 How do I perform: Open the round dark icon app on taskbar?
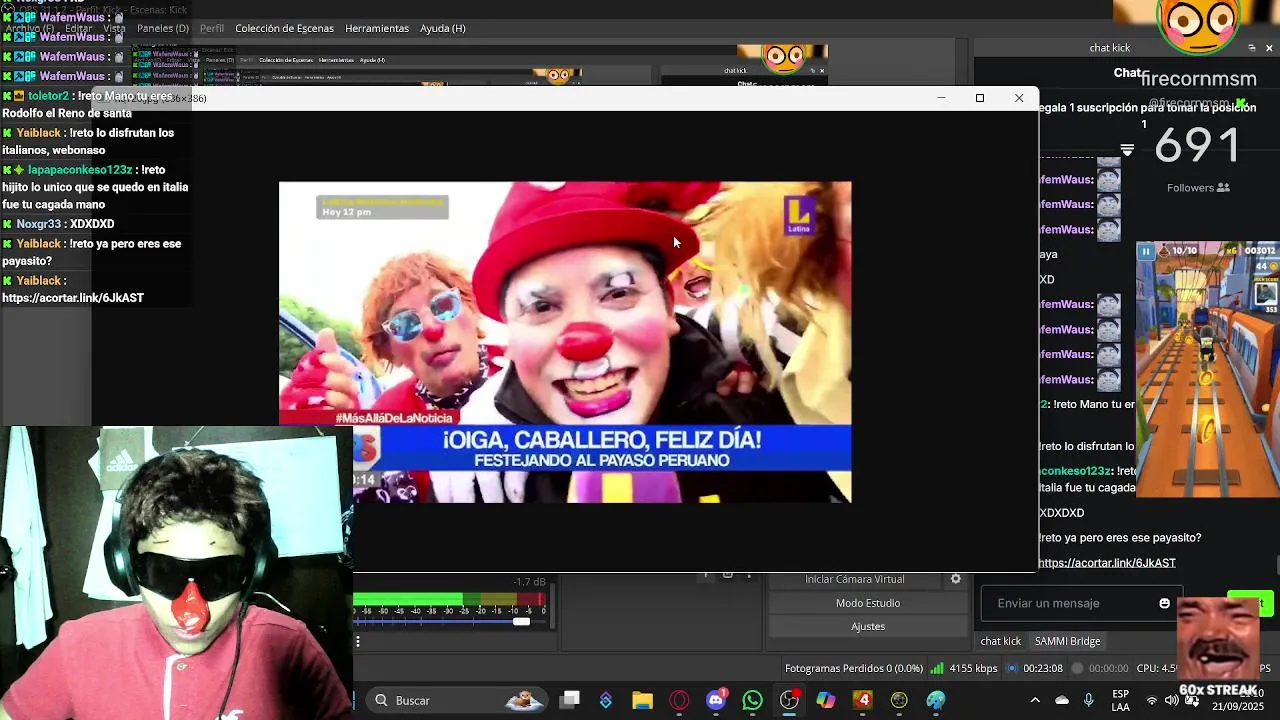point(899,700)
